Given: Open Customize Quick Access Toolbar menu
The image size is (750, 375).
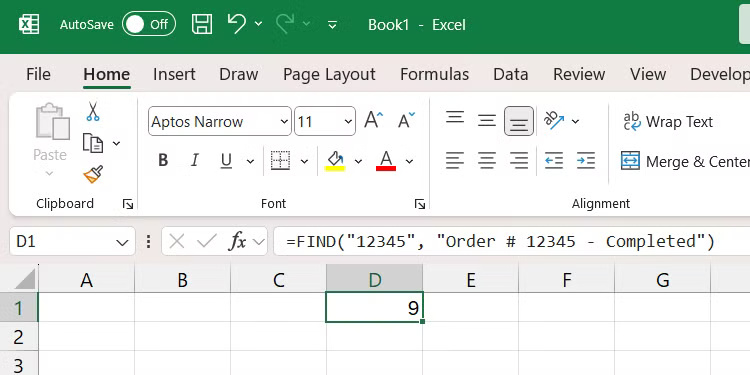Looking at the screenshot, I should (332, 24).
